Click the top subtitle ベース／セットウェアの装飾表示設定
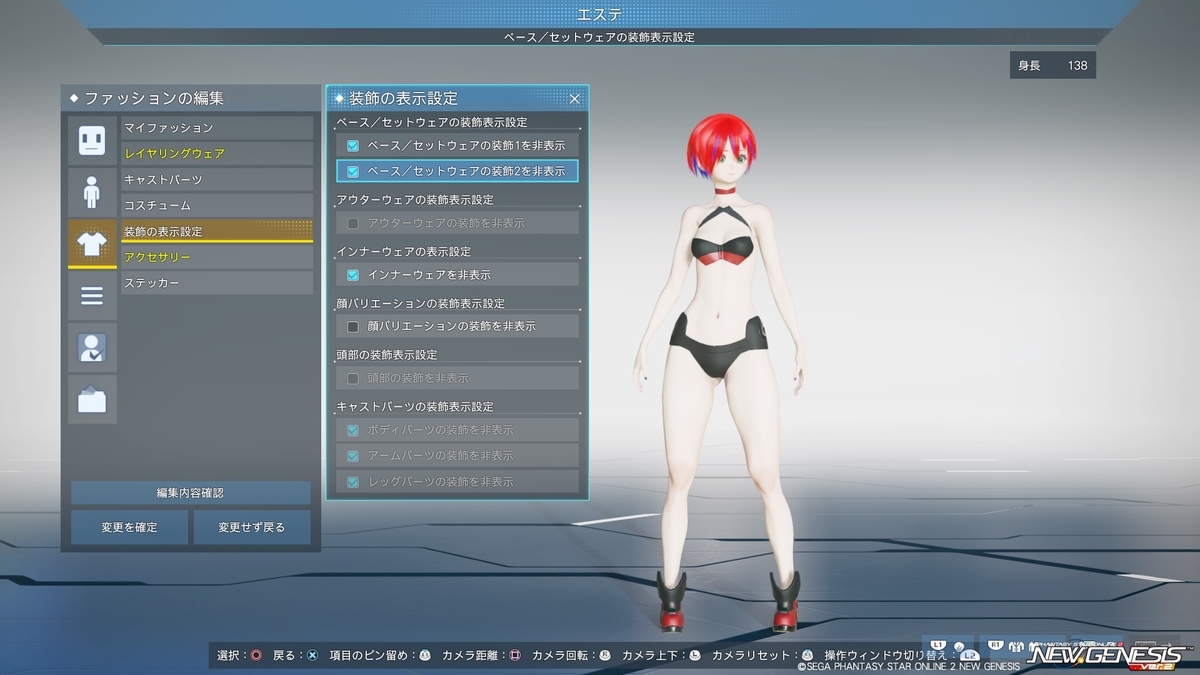The image size is (1200, 675). tap(599, 37)
